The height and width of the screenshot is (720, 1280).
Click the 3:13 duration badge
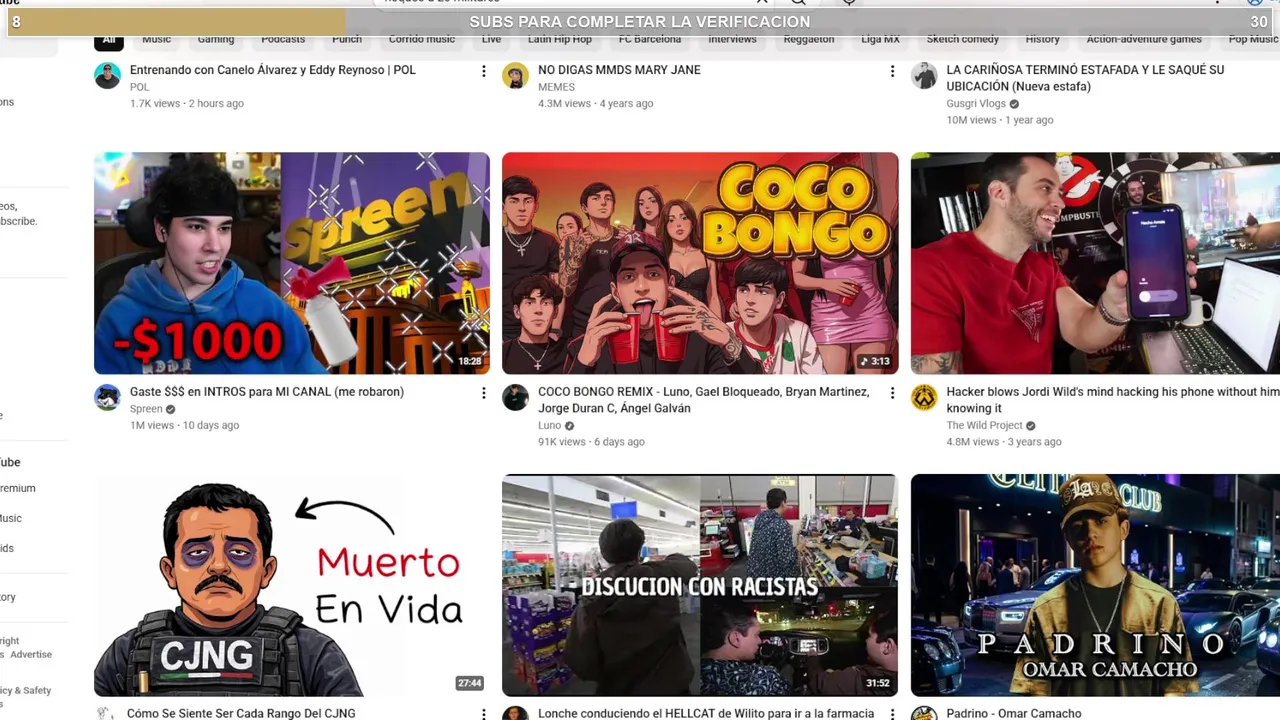tap(874, 362)
